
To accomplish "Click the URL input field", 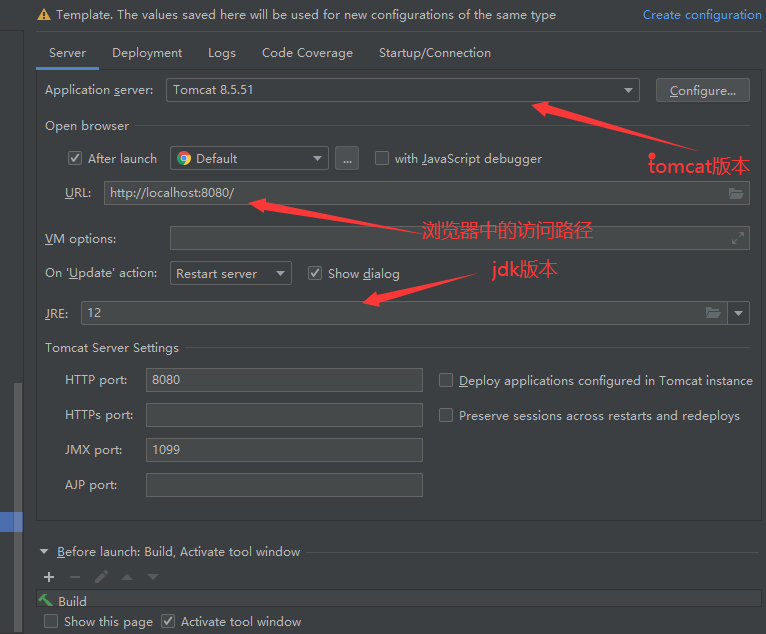I will coord(426,193).
